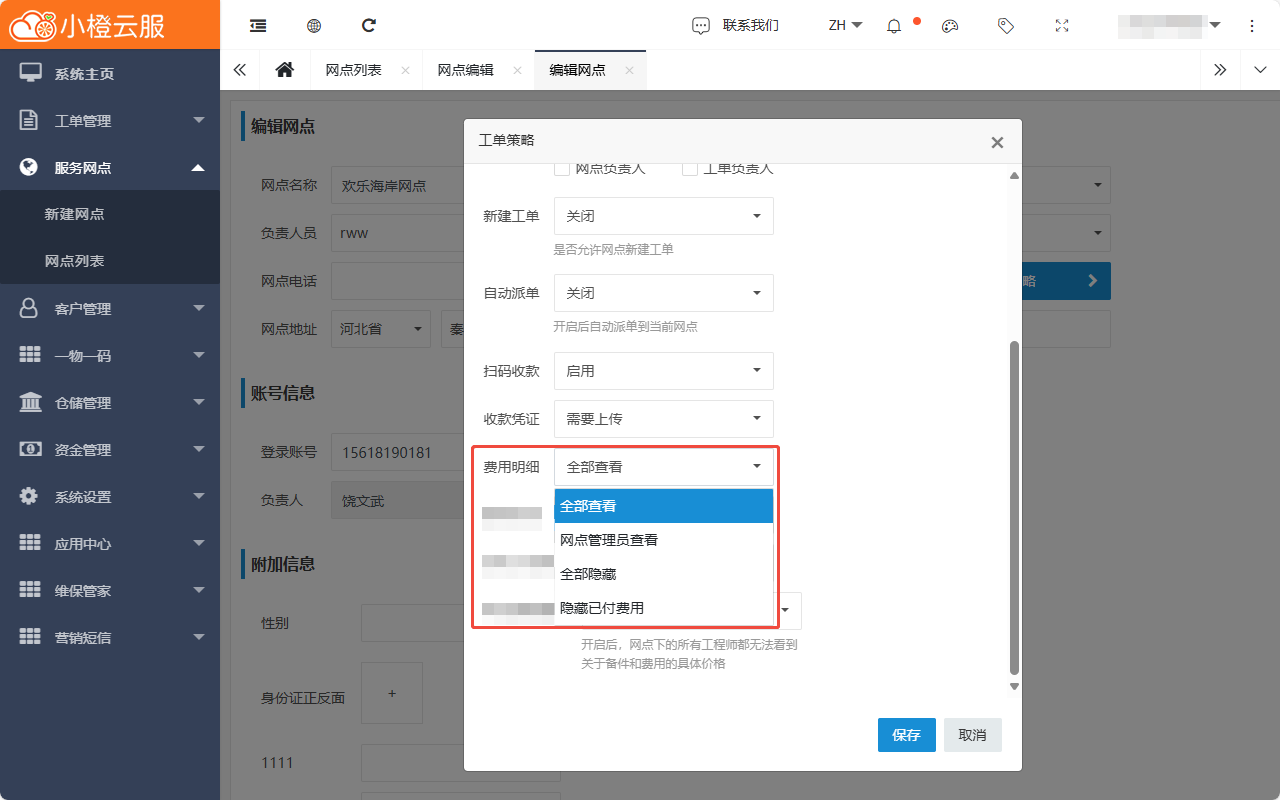Check the 网点负责人 checkbox
1280x800 pixels.
[563, 169]
